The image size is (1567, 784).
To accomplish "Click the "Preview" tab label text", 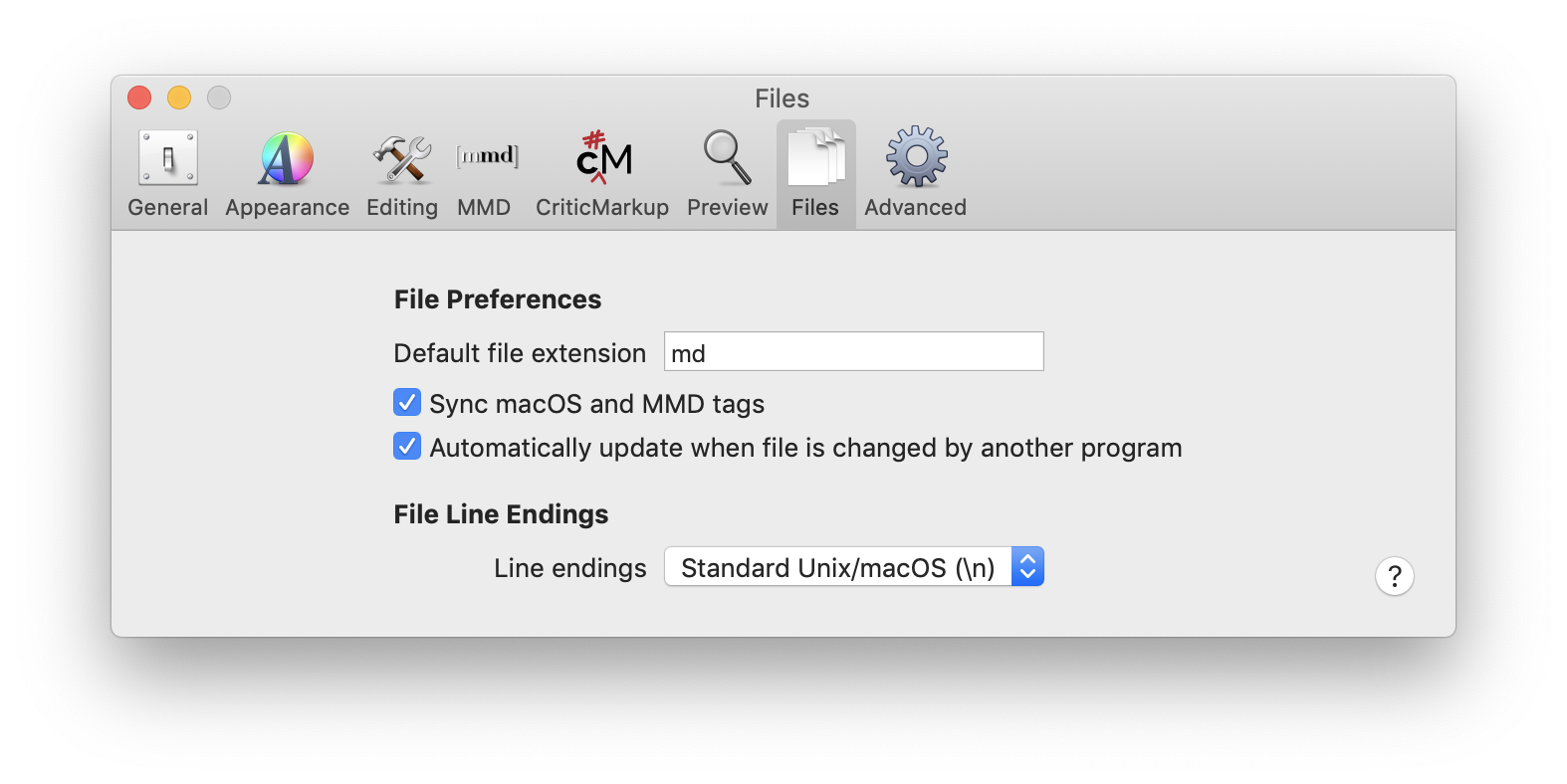I will 728,207.
